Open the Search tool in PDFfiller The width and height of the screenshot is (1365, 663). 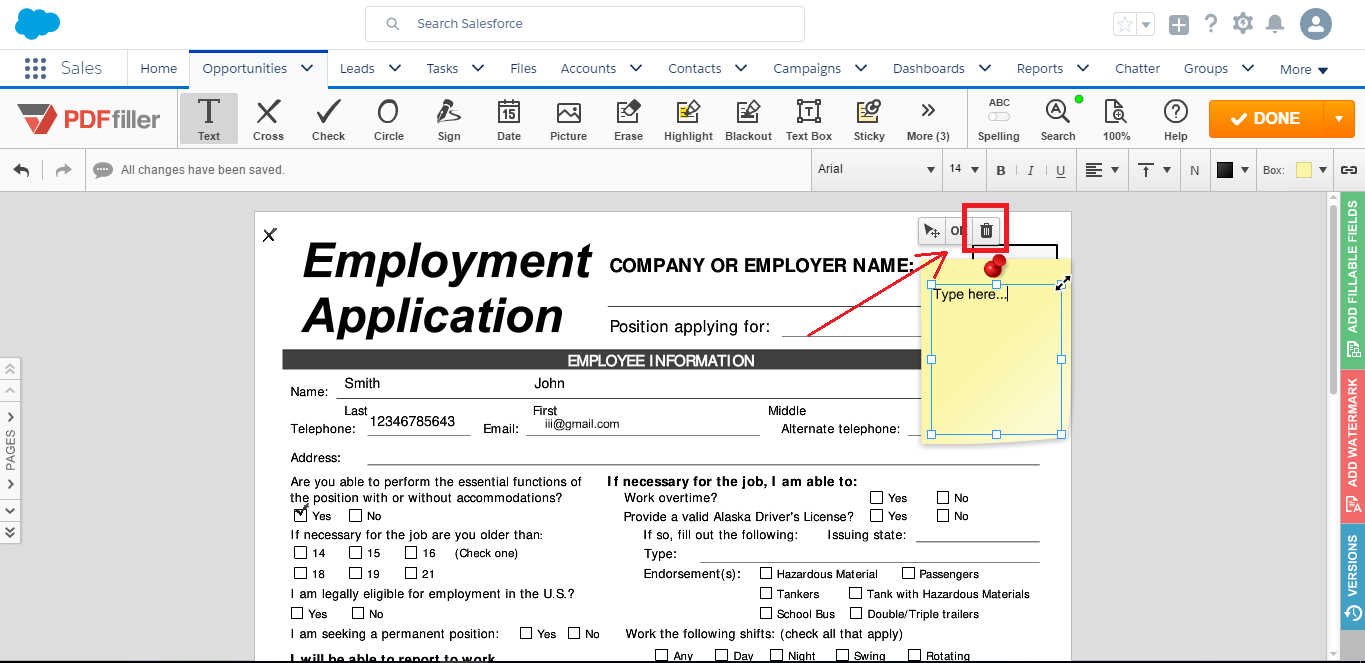(x=1058, y=119)
